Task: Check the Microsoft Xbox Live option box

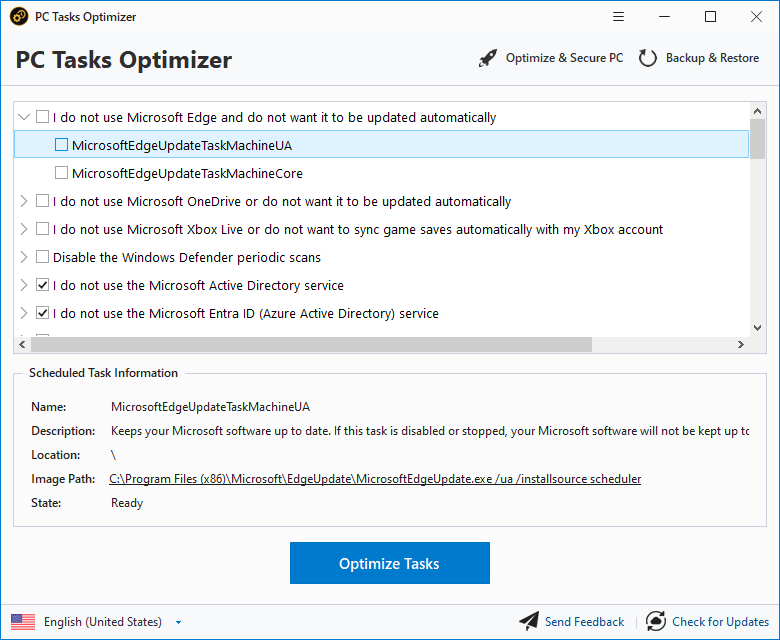Action: (43, 229)
